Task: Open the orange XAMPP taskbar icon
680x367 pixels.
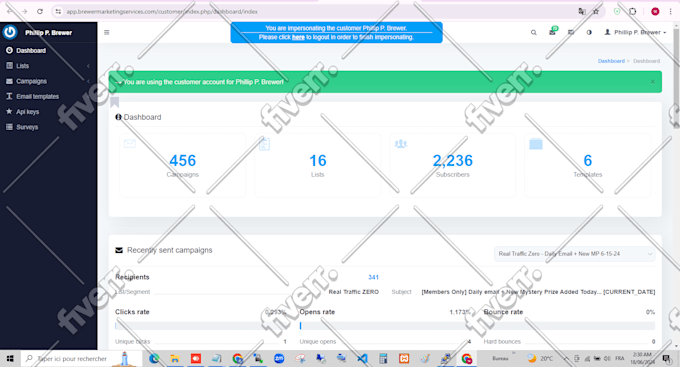Action: pyautogui.click(x=404, y=358)
